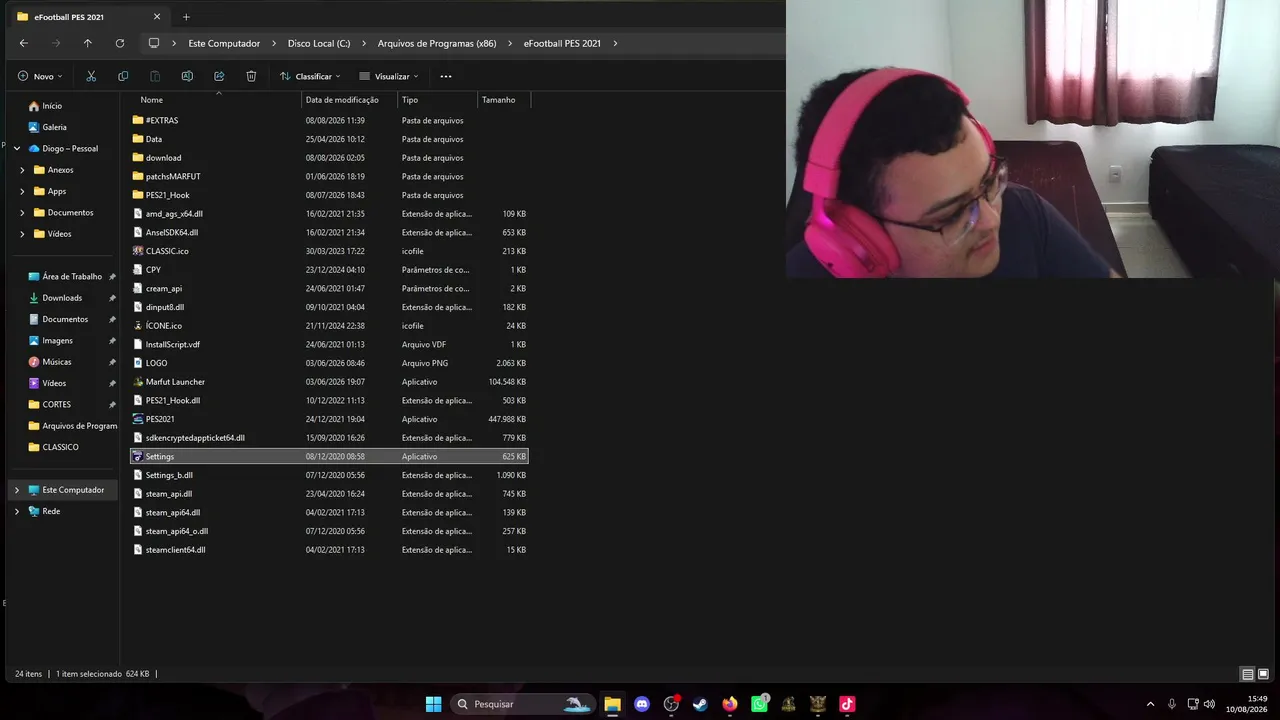Open the pinned Área de Trabalho folder
This screenshot has width=1280, height=720.
coord(72,277)
